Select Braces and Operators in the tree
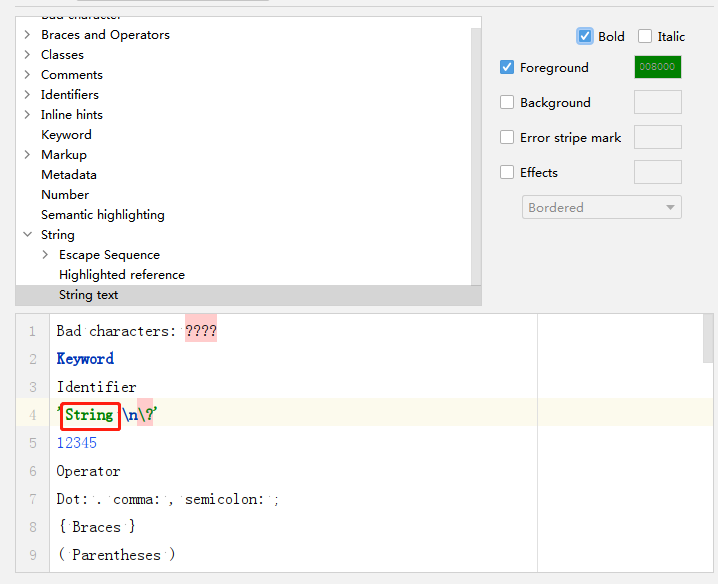718x584 pixels. click(105, 35)
